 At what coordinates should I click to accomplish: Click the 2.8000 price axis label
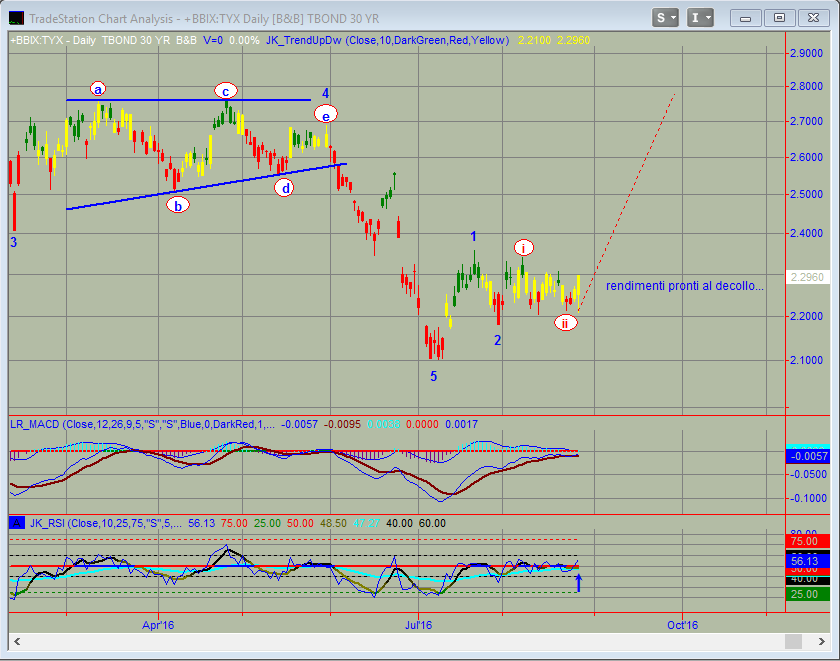pos(806,86)
